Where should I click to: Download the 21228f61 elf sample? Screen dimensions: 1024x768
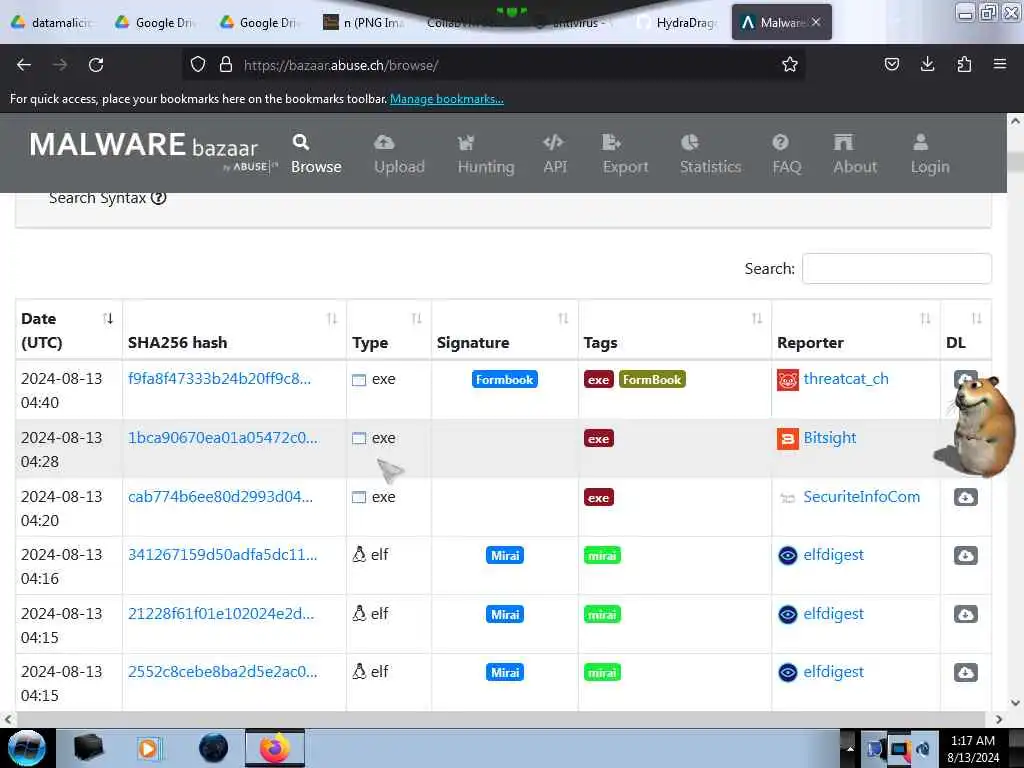coord(965,615)
